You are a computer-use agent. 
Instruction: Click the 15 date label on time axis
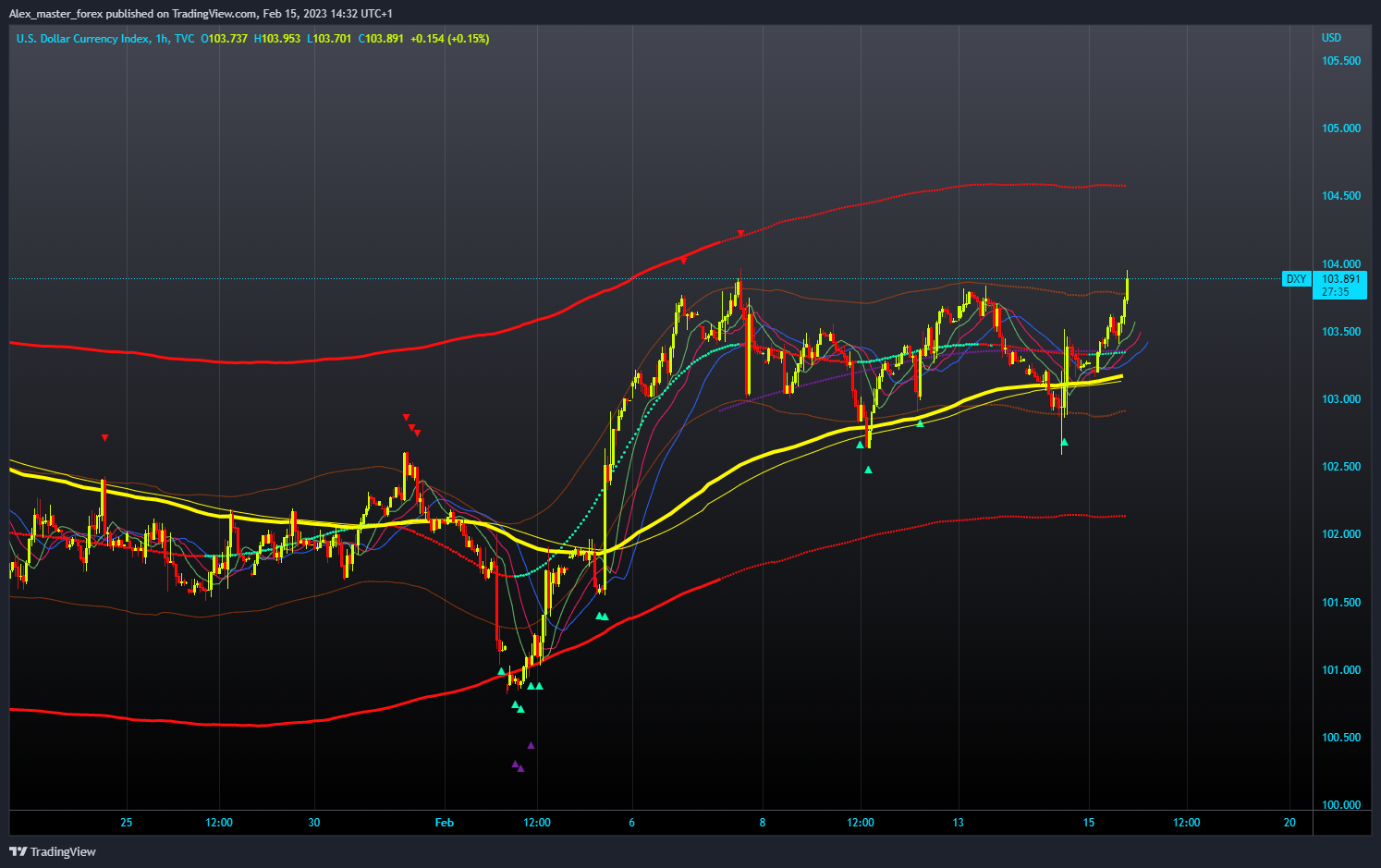pos(1089,823)
